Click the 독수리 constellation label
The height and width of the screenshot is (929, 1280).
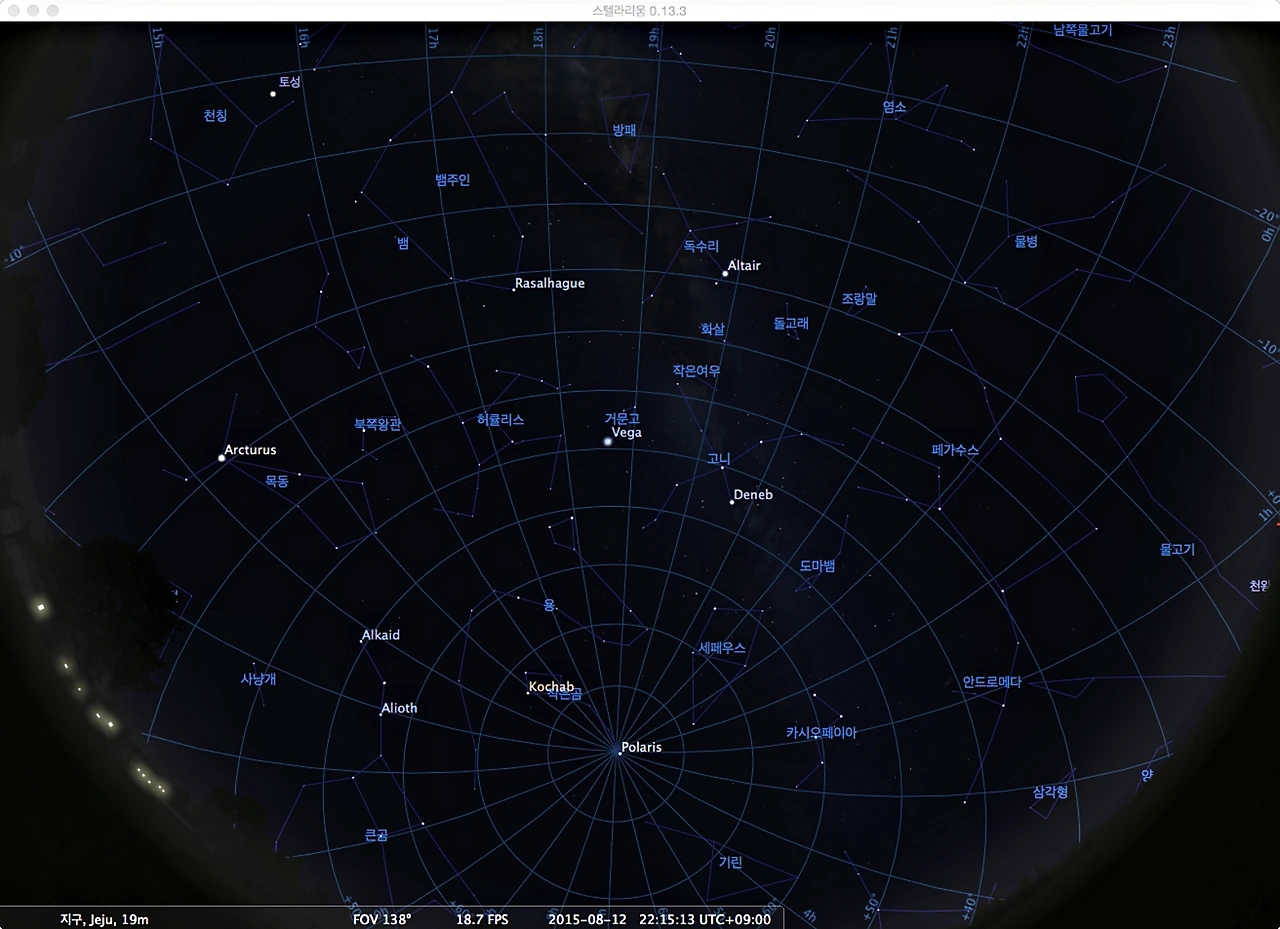[702, 246]
